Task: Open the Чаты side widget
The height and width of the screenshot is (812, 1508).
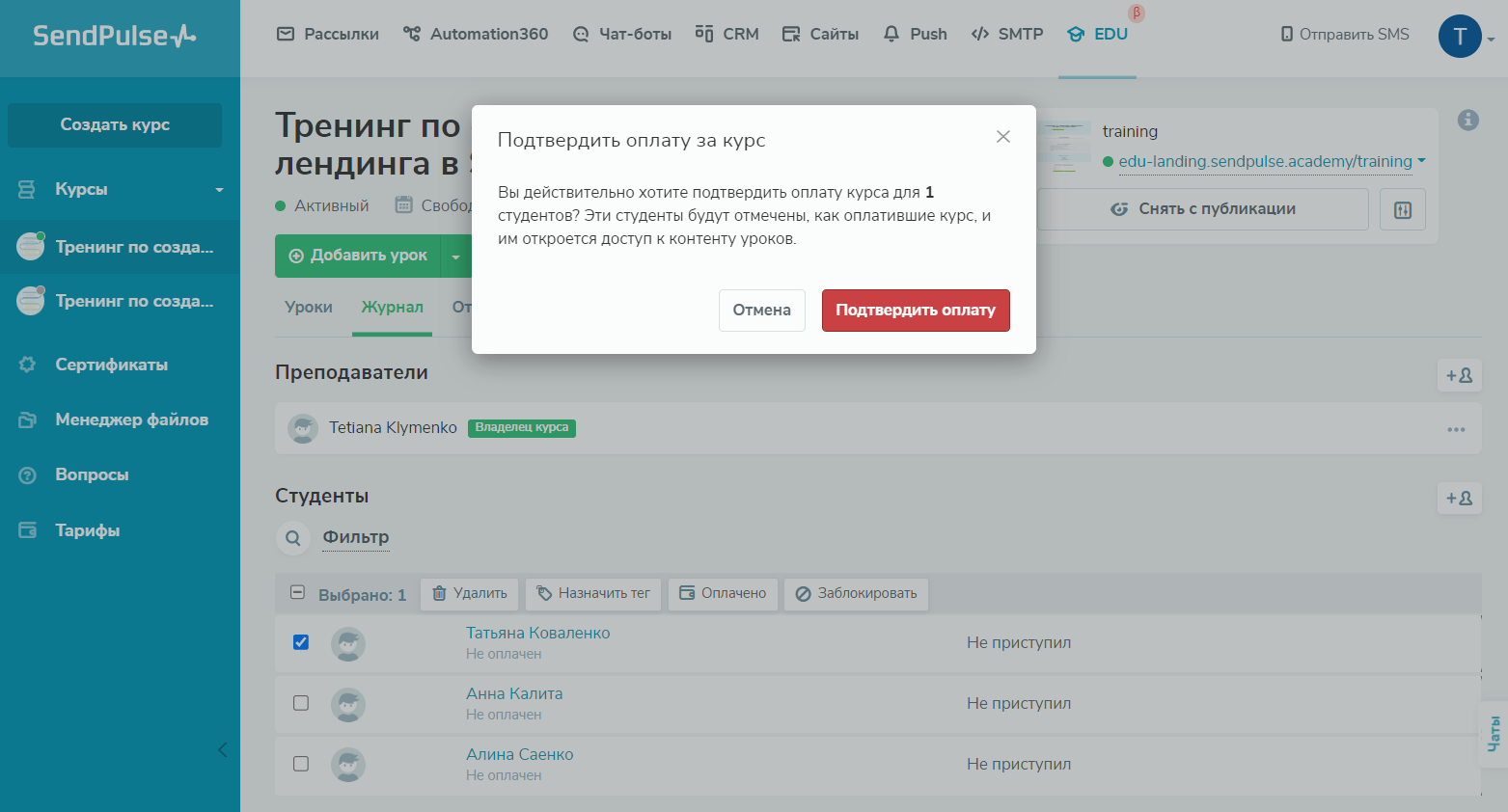Action: [1494, 734]
